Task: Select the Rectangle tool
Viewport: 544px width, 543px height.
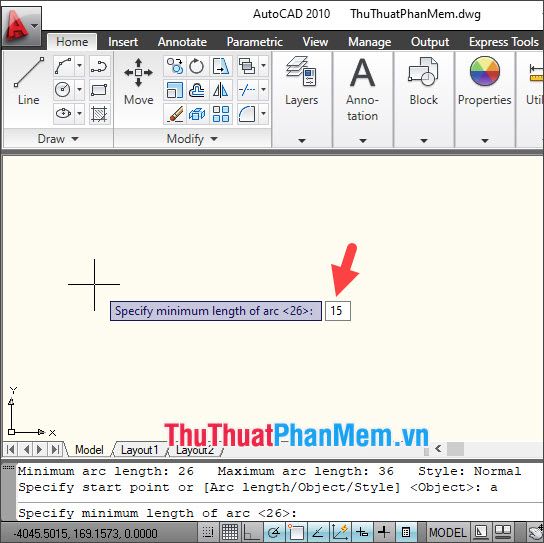Action: (100, 90)
